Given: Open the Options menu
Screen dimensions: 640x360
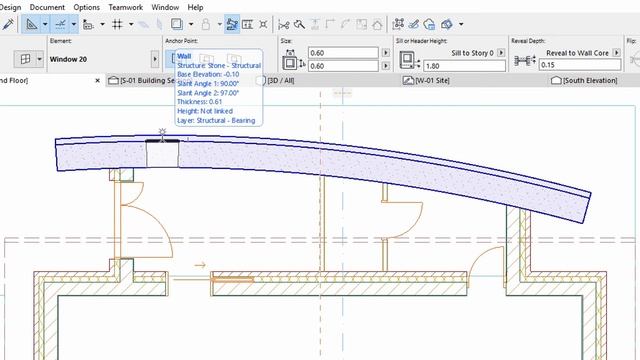Looking at the screenshot, I should 87,7.
